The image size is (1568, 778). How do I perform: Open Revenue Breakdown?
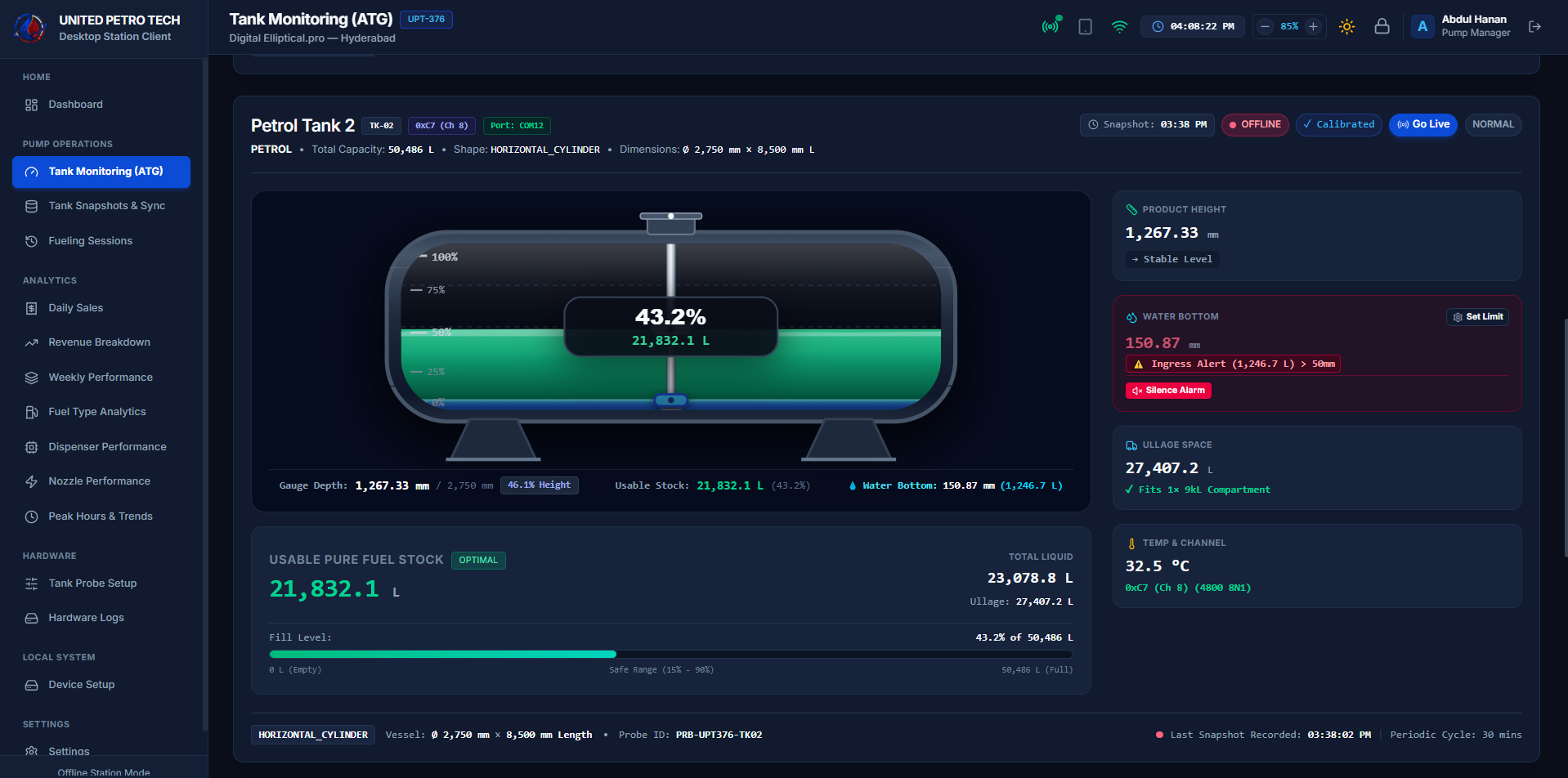tap(101, 342)
